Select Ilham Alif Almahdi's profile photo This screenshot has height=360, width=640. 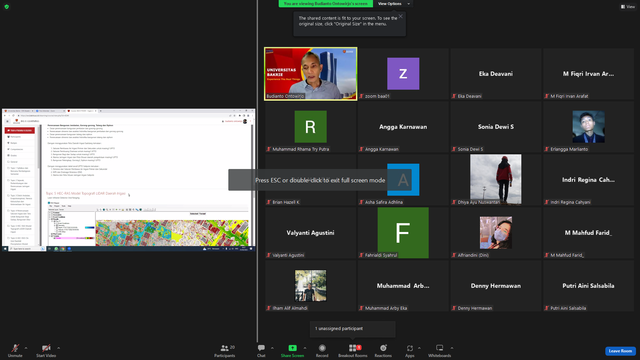pos(311,285)
